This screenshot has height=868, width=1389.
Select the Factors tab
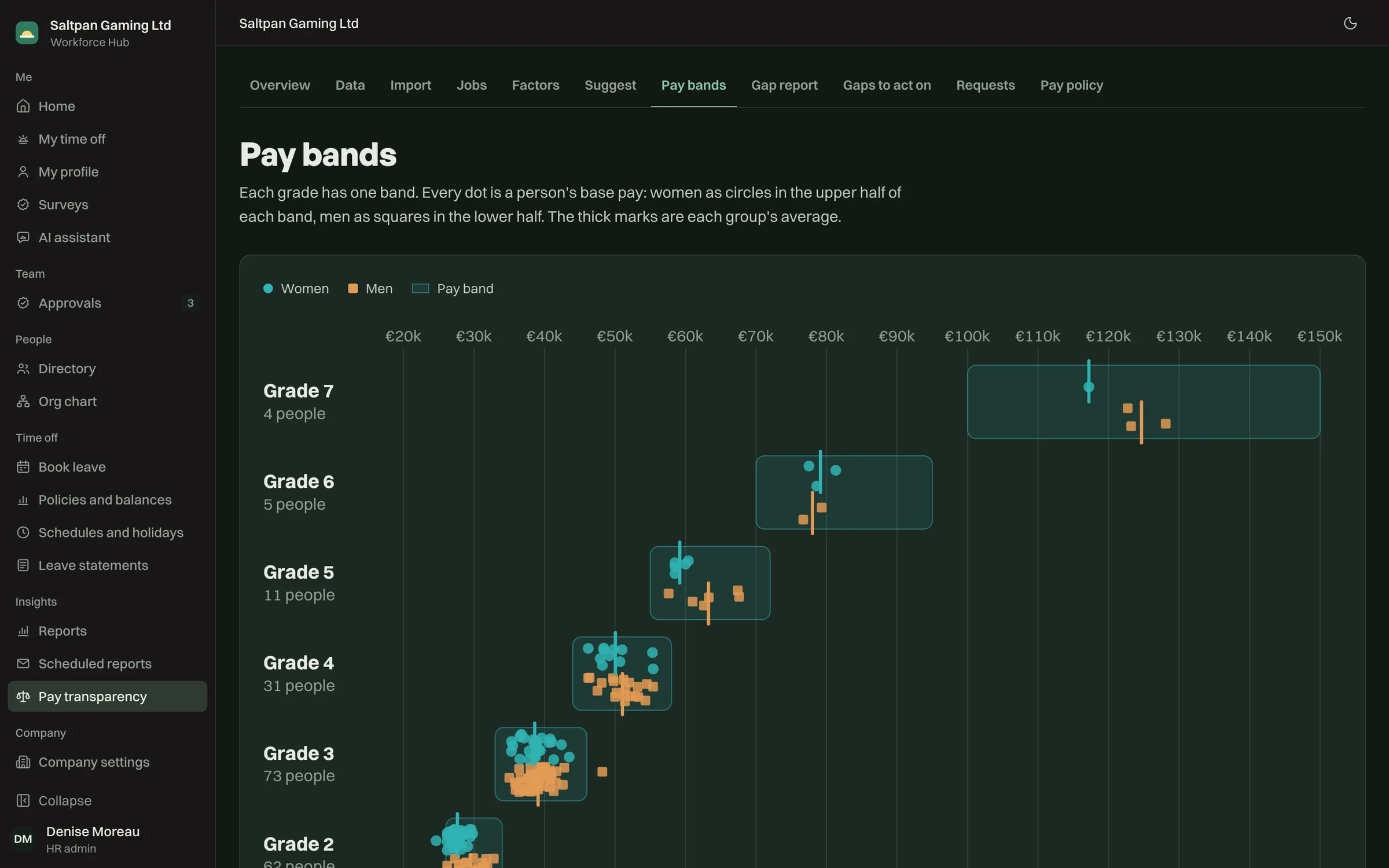535,85
